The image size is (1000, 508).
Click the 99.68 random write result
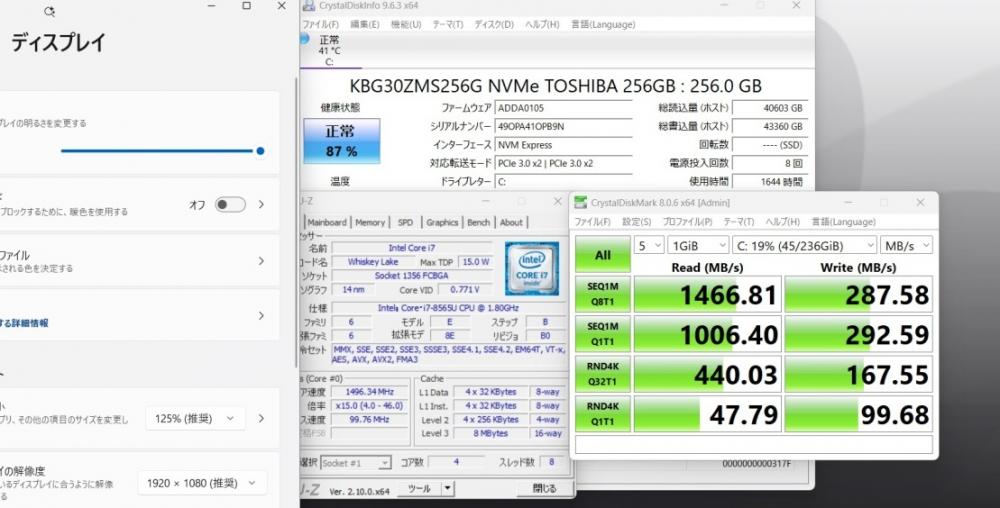pyautogui.click(x=858, y=414)
